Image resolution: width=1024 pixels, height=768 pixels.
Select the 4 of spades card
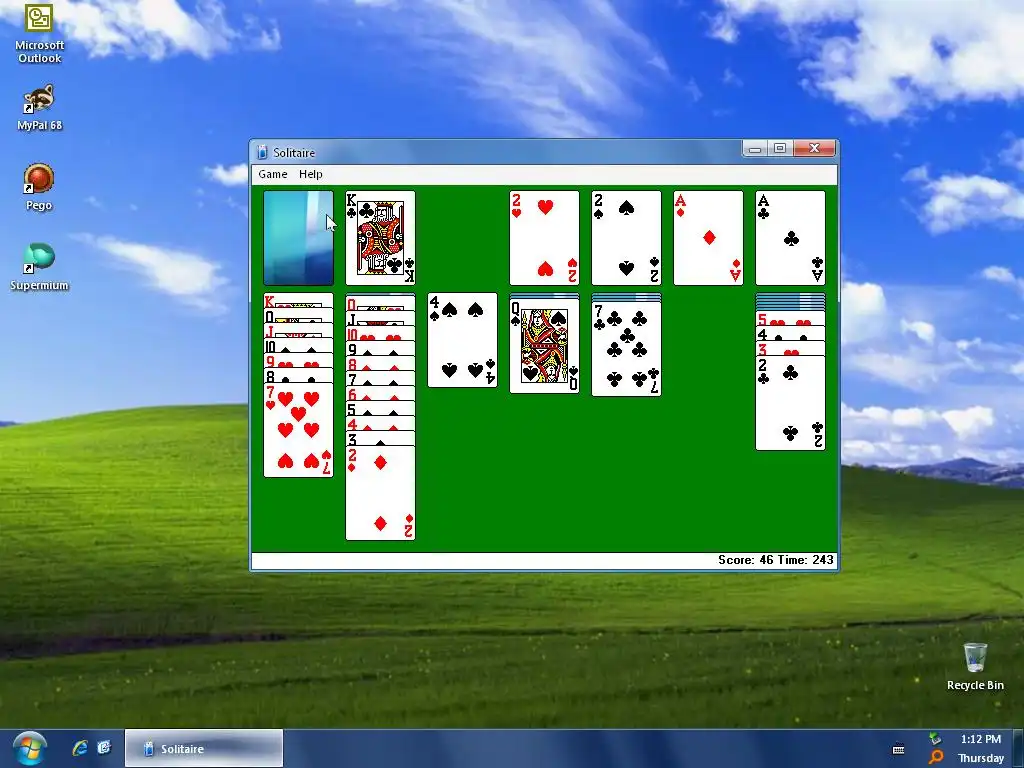click(x=462, y=340)
